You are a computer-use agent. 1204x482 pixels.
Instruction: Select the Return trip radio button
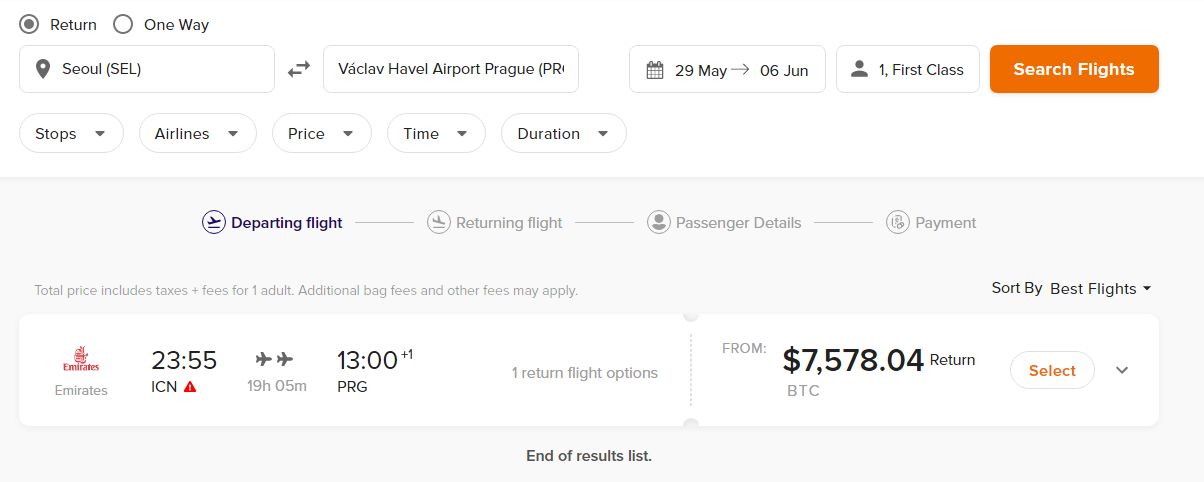coord(30,24)
